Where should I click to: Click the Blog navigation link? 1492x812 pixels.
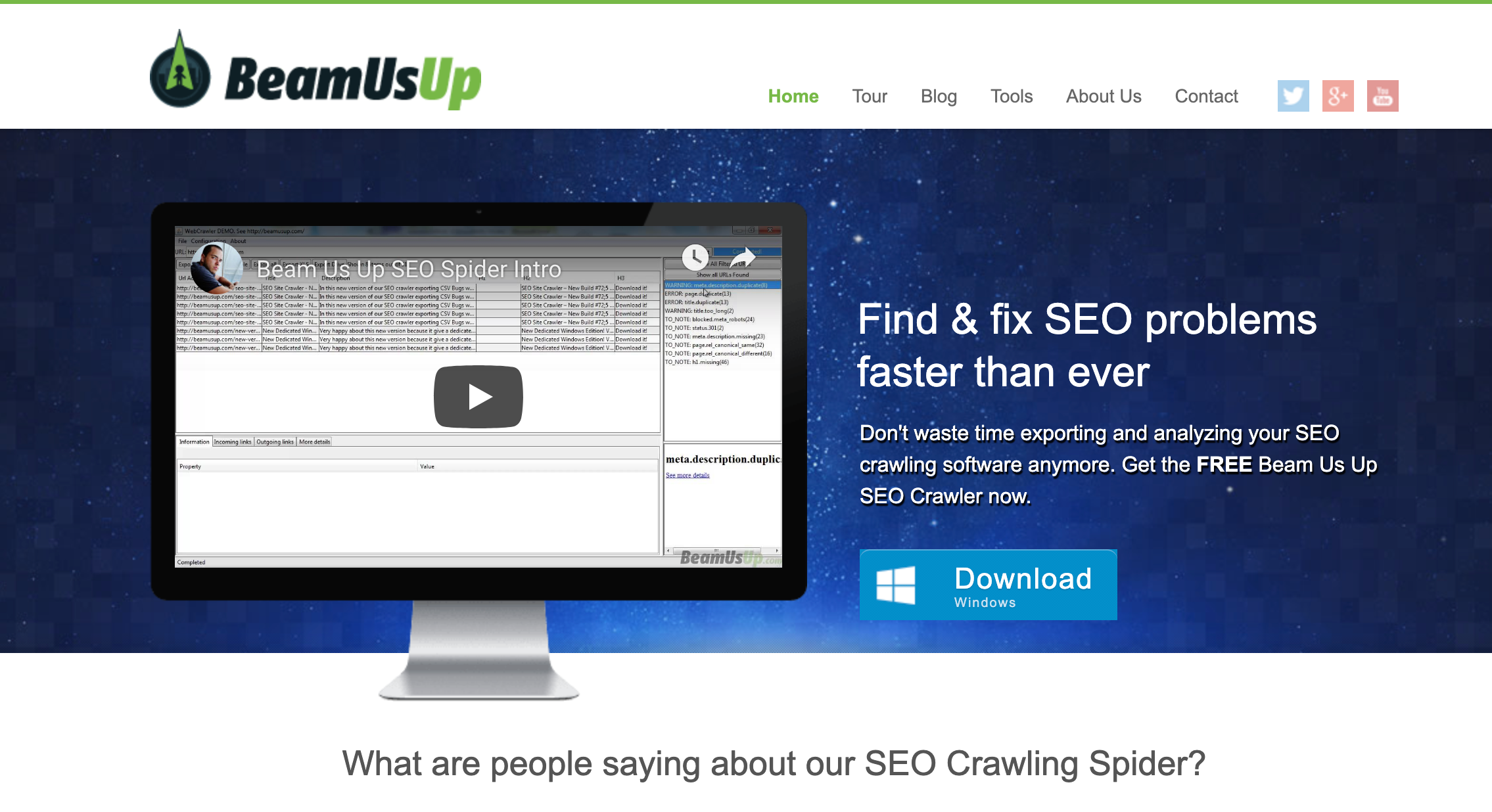tap(937, 96)
